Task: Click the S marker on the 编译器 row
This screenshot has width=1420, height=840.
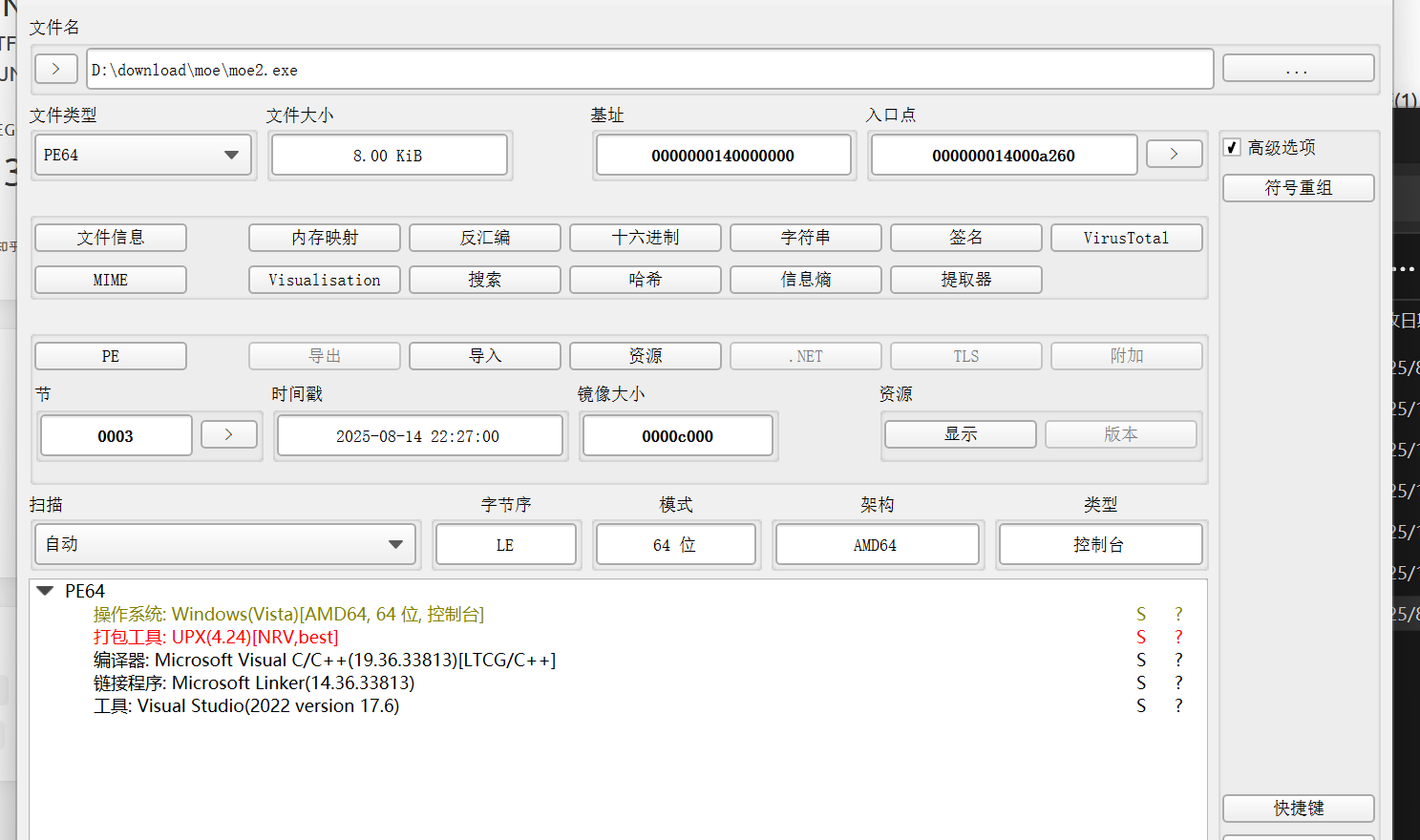Action: [x=1141, y=660]
